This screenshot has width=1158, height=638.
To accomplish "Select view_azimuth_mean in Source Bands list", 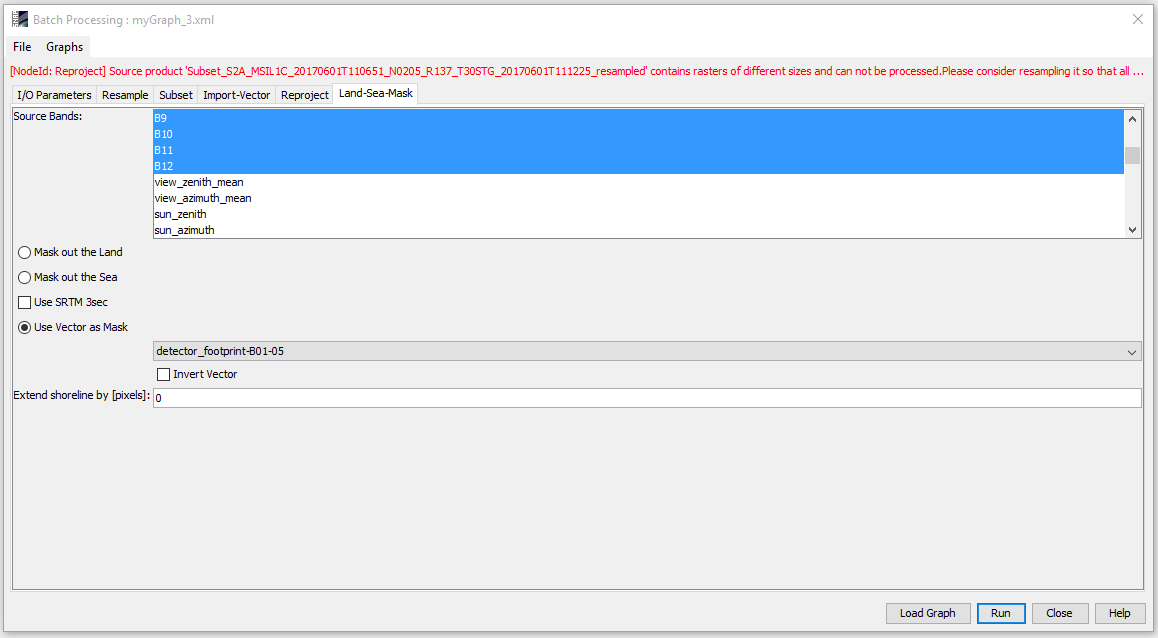I will [x=638, y=198].
